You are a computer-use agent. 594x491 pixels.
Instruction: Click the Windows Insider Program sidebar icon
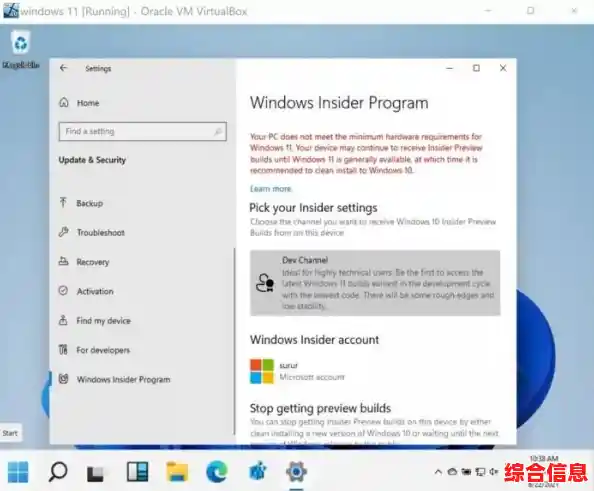pos(64,378)
